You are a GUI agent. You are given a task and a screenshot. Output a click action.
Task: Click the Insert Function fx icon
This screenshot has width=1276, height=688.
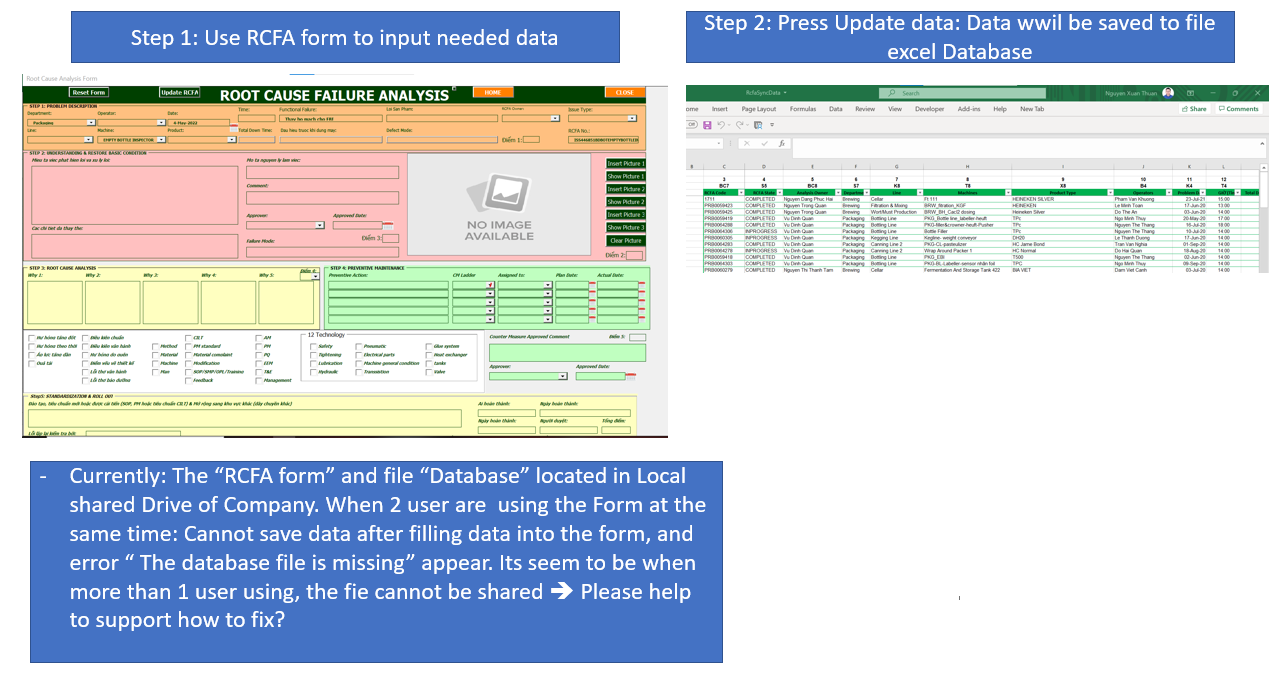point(782,144)
